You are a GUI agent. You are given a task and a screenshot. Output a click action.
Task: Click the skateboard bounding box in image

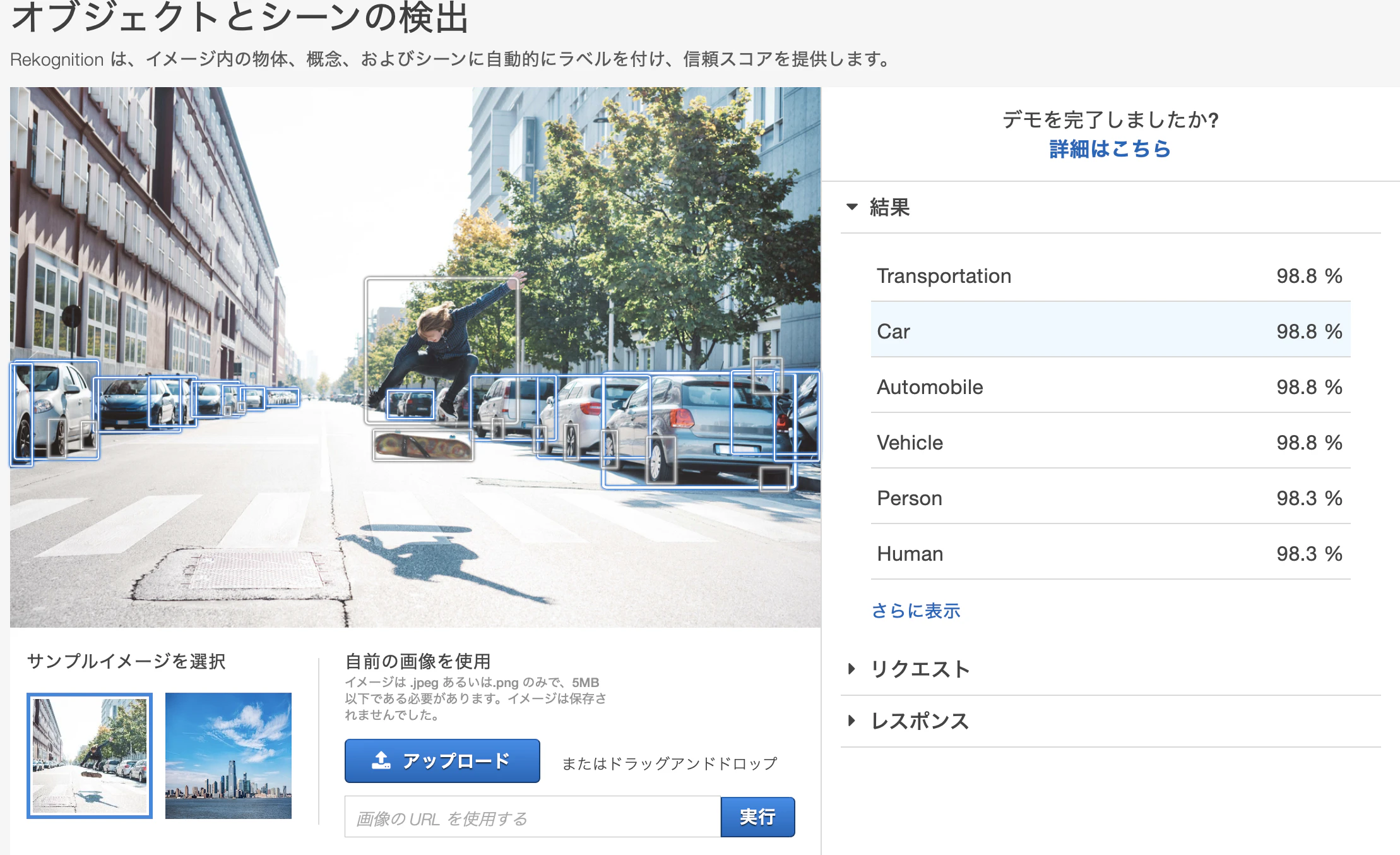tap(423, 445)
